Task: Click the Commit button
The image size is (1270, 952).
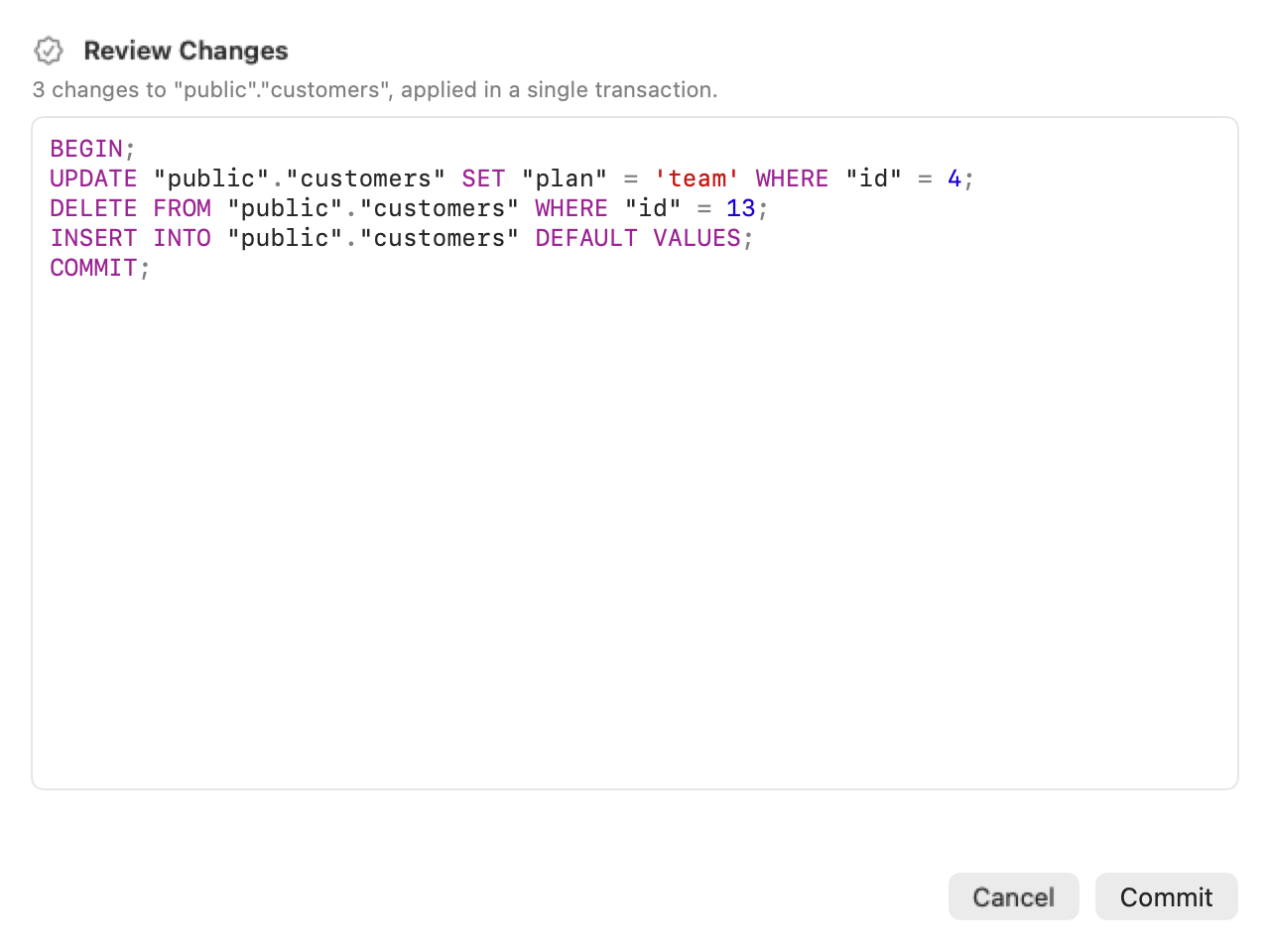Action: coord(1166,896)
